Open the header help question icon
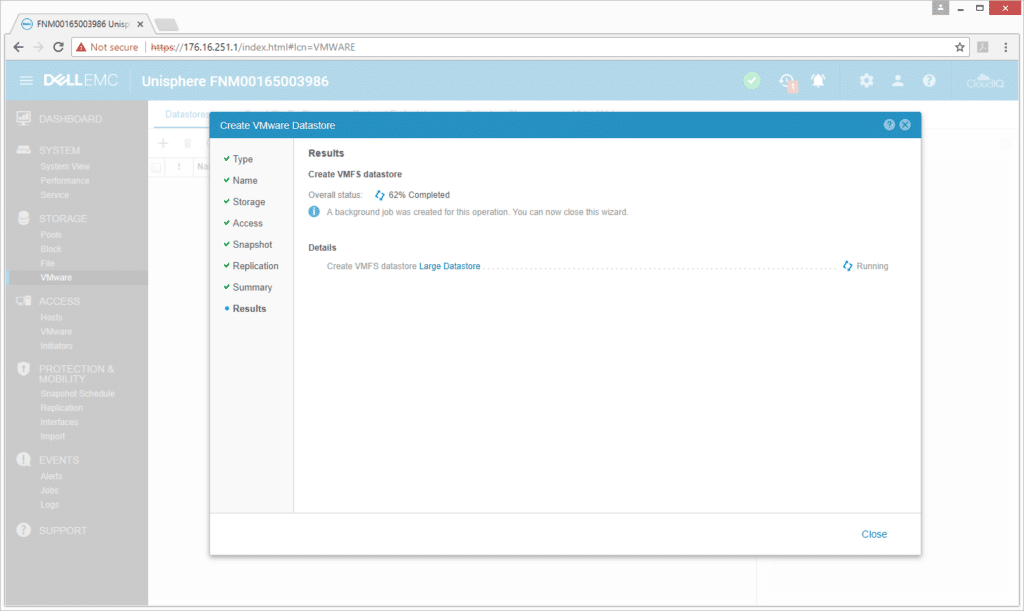This screenshot has width=1024, height=611. coord(929,80)
